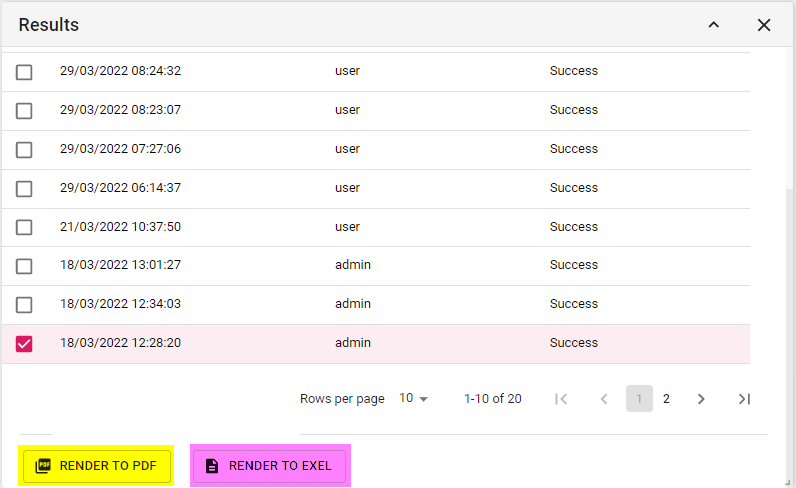The width and height of the screenshot is (796, 488).
Task: Click the PDF icon in the Render to PDF button
Action: pyautogui.click(x=43, y=466)
